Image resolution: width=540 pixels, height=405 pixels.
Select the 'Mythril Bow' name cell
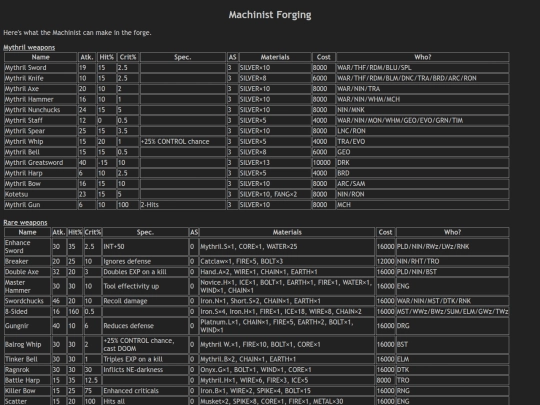click(x=41, y=184)
